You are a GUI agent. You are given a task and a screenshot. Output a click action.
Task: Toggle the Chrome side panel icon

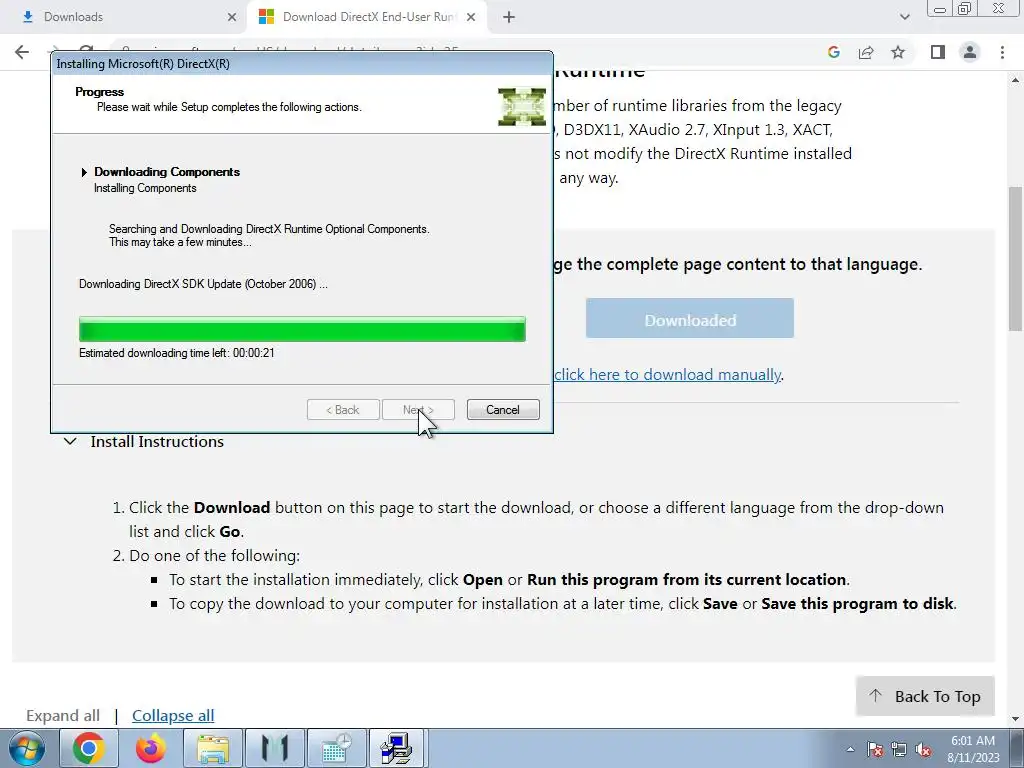pos(938,52)
